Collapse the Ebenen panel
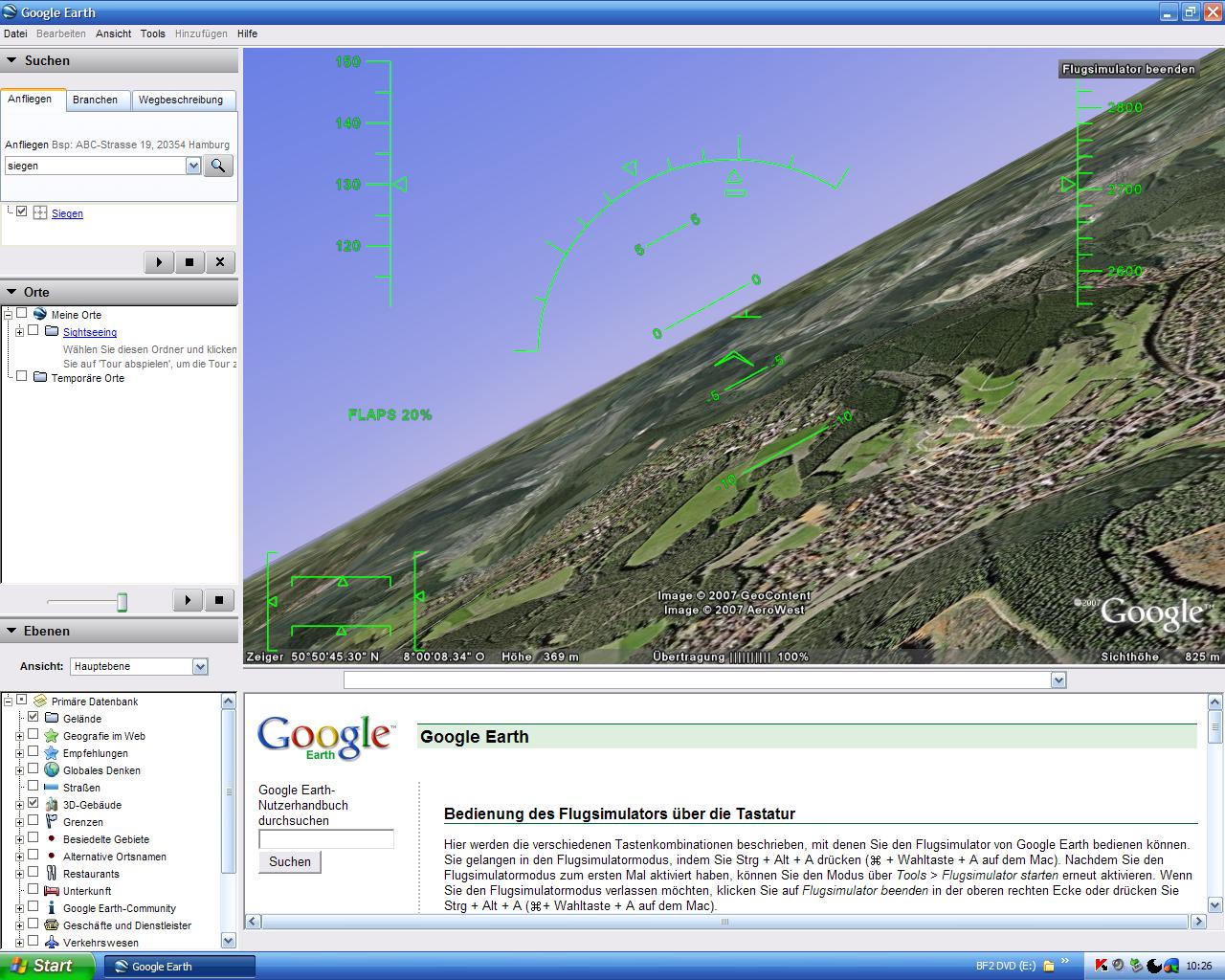Image resolution: width=1225 pixels, height=980 pixels. click(x=12, y=631)
